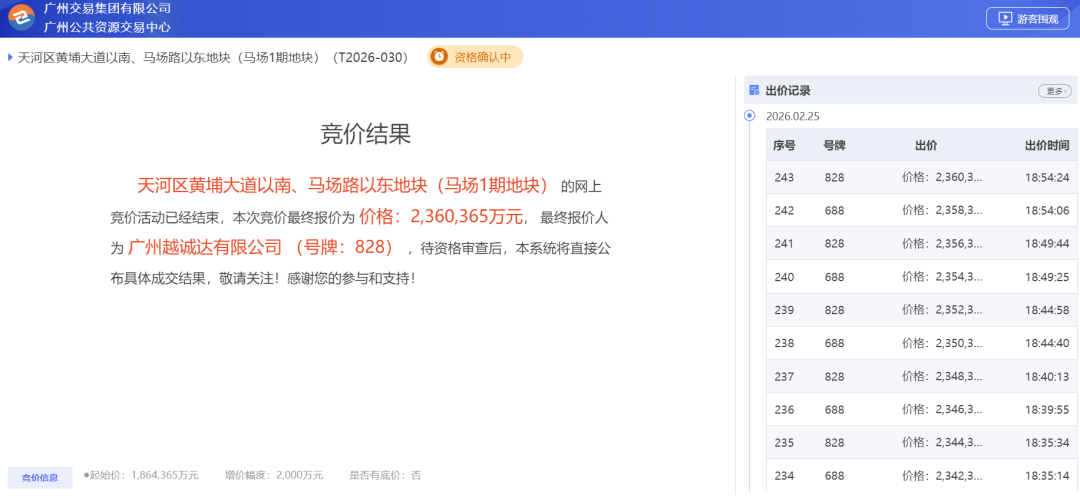Click the 竞价信息 tab label
This screenshot has width=1080, height=498.
pyautogui.click(x=40, y=477)
